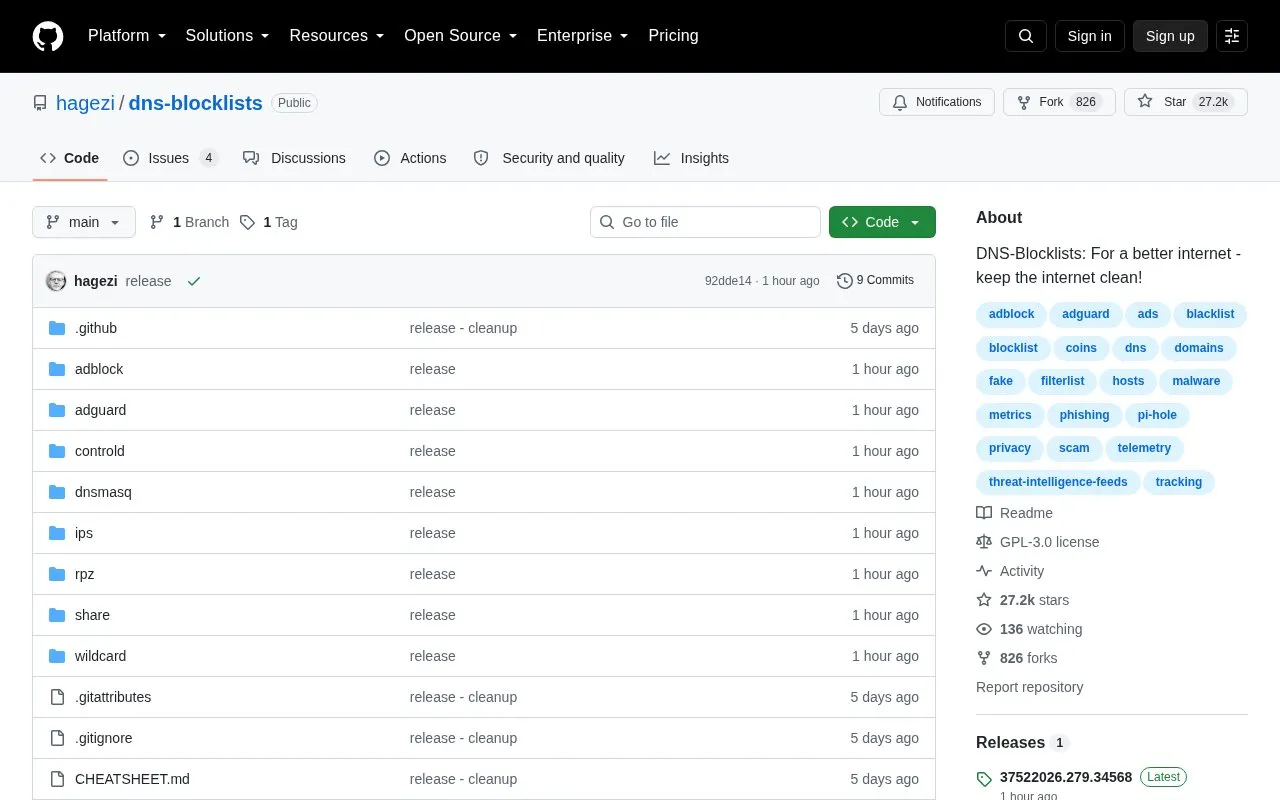This screenshot has width=1280, height=800.
Task: Open release 37522026.279.34568
Action: pos(1066,777)
